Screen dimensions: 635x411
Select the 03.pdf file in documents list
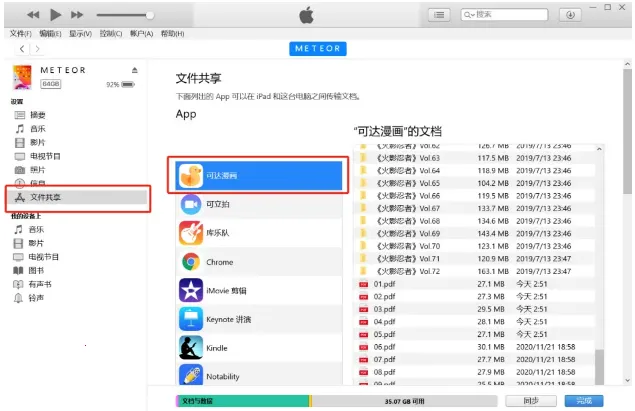(x=384, y=309)
